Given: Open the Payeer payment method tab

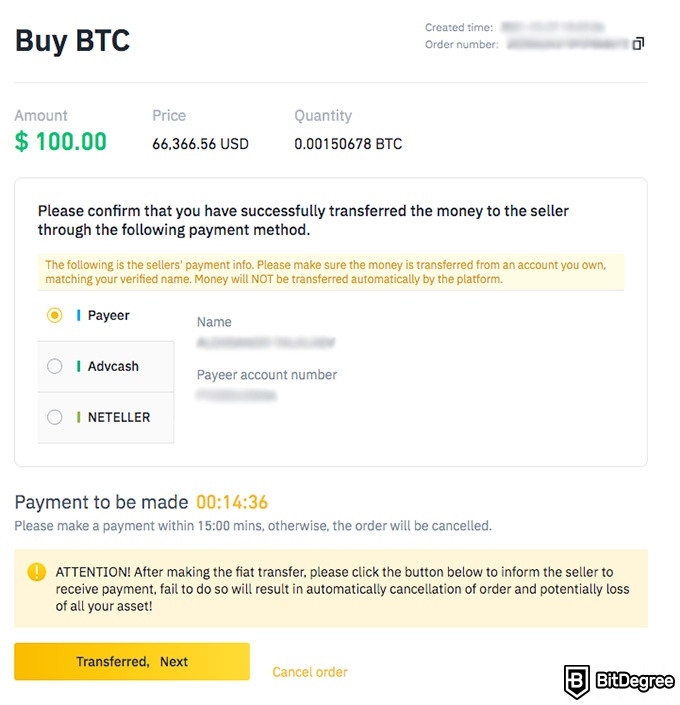Looking at the screenshot, I should (106, 315).
